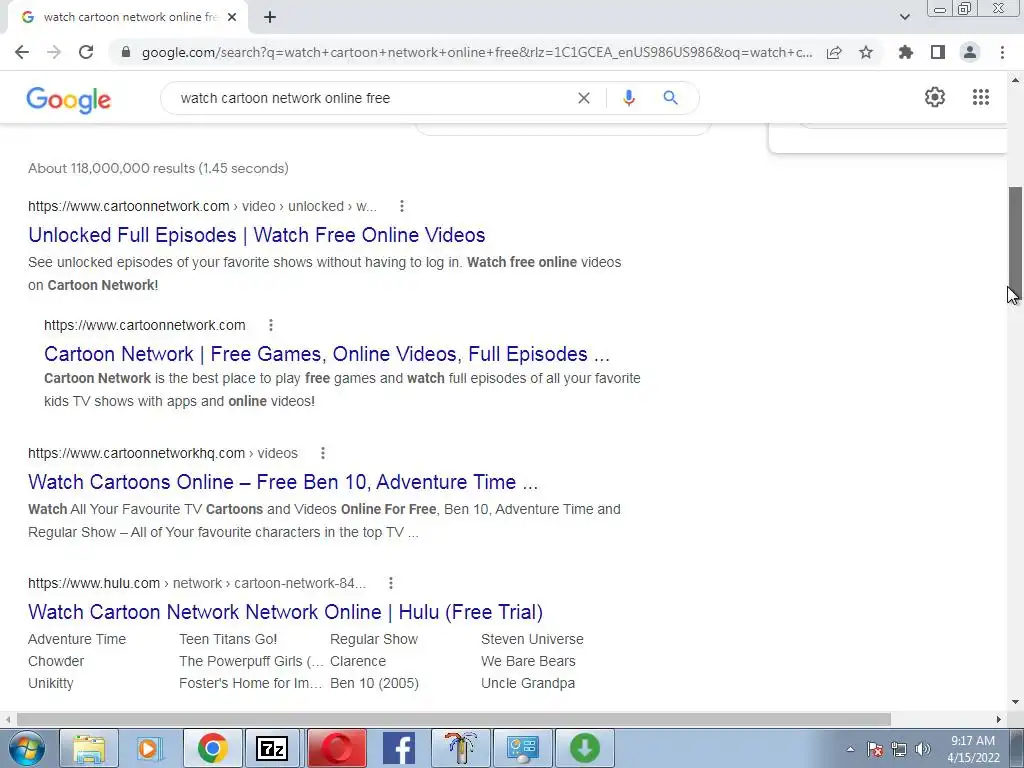Viewport: 1024px width, 768px height.
Task: Click the vertical scrollbar down arrow
Action: tap(1016, 703)
